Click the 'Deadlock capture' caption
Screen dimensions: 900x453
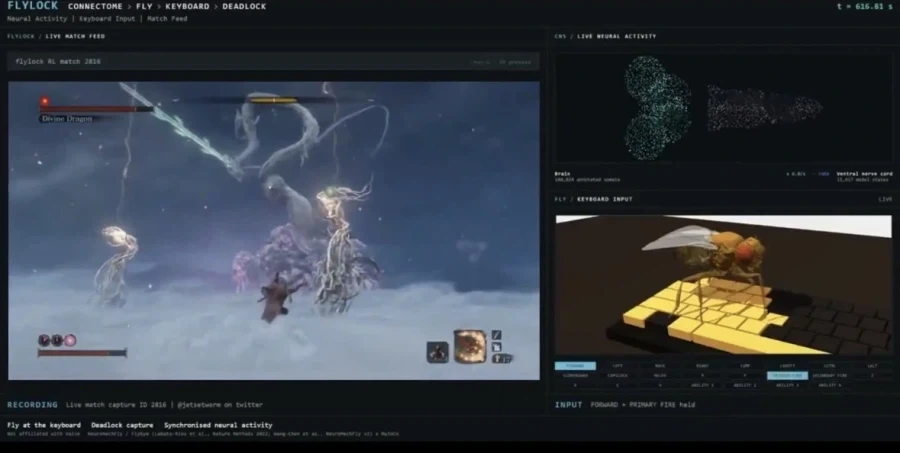122,425
